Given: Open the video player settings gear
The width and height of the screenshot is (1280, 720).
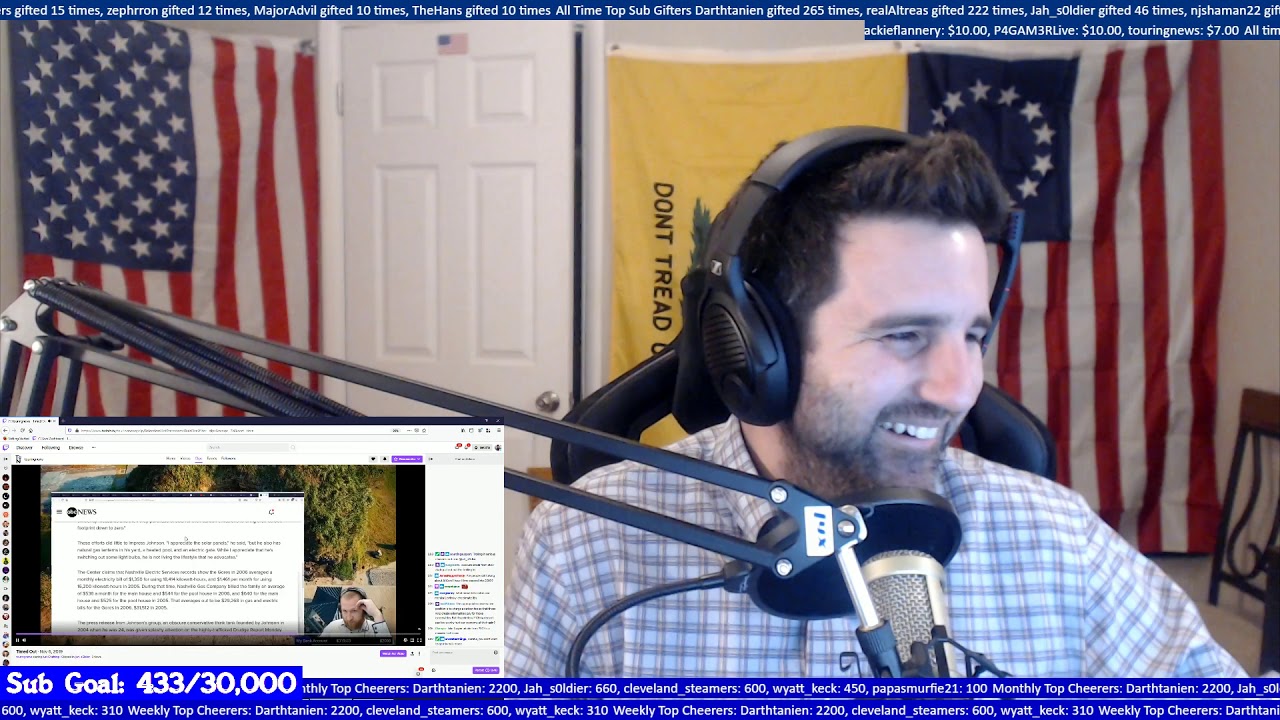Looking at the screenshot, I should point(405,640).
